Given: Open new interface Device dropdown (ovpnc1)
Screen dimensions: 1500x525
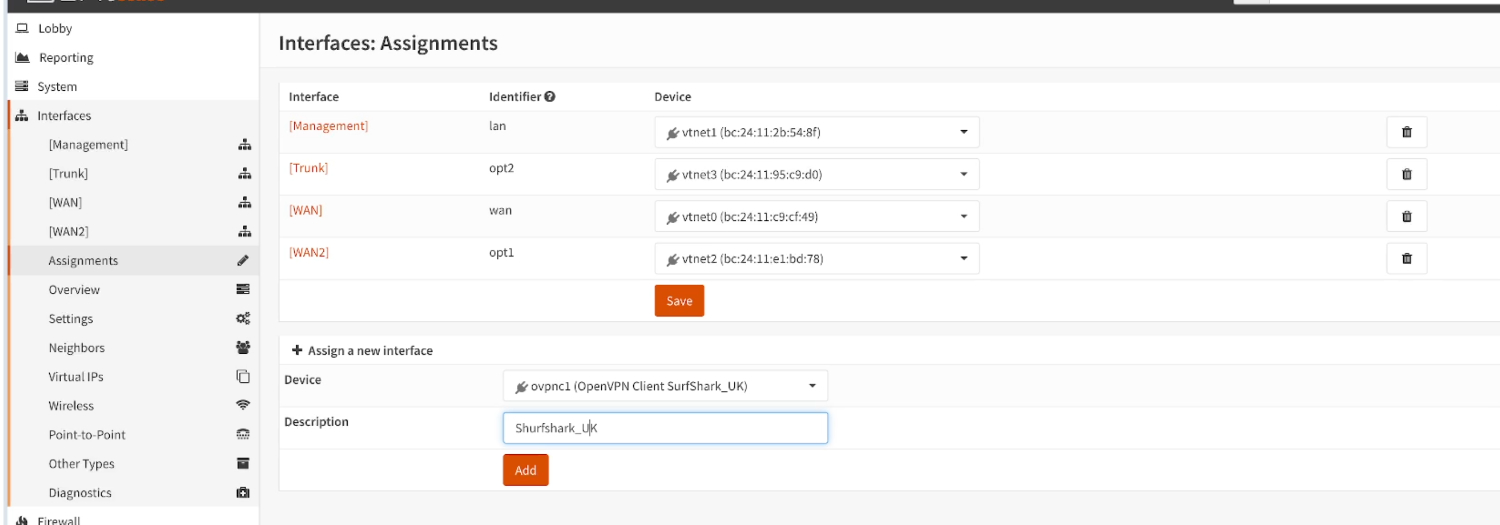Looking at the screenshot, I should point(665,386).
